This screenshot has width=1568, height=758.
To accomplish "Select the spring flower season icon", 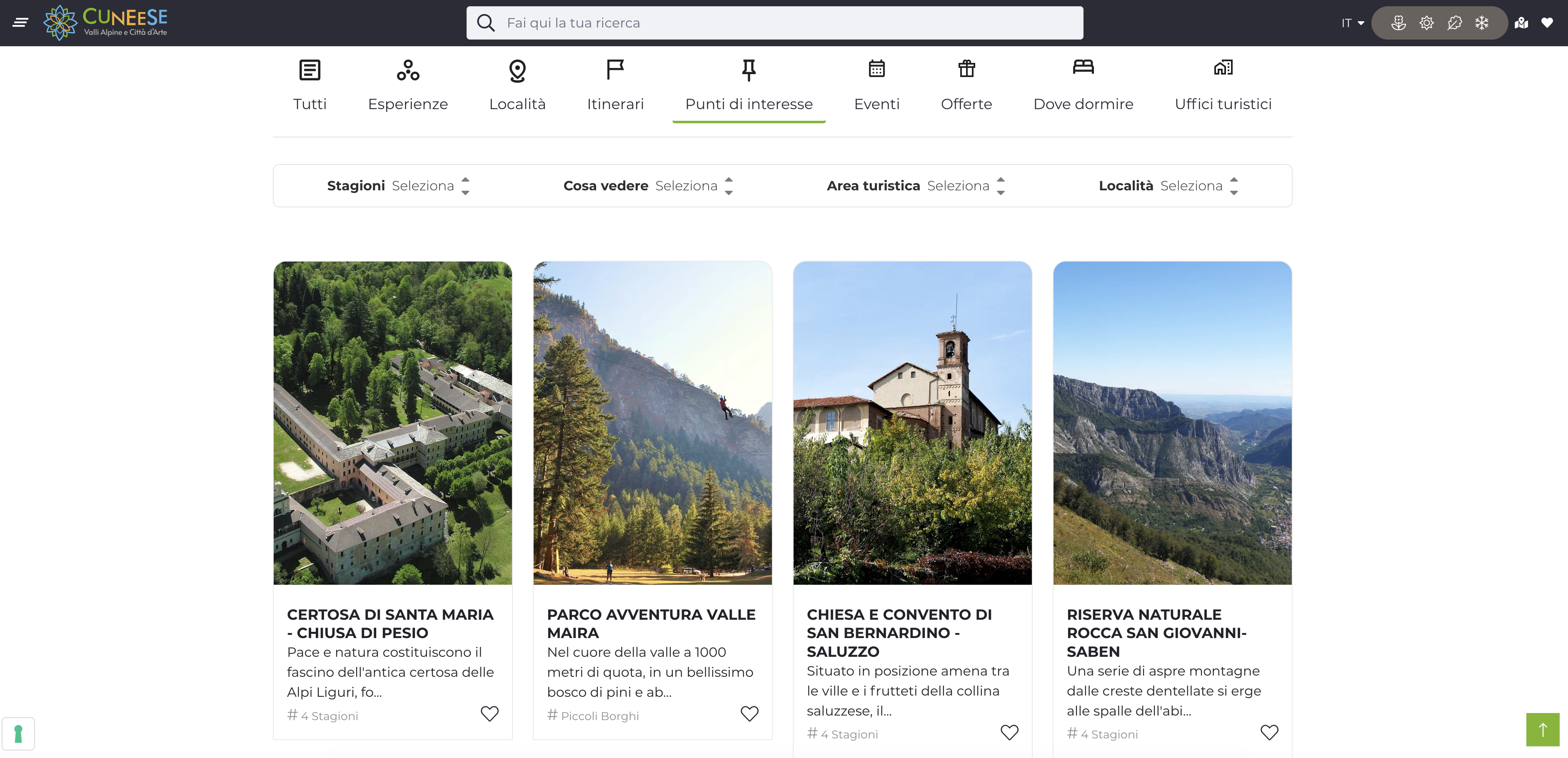I will (x=1399, y=23).
